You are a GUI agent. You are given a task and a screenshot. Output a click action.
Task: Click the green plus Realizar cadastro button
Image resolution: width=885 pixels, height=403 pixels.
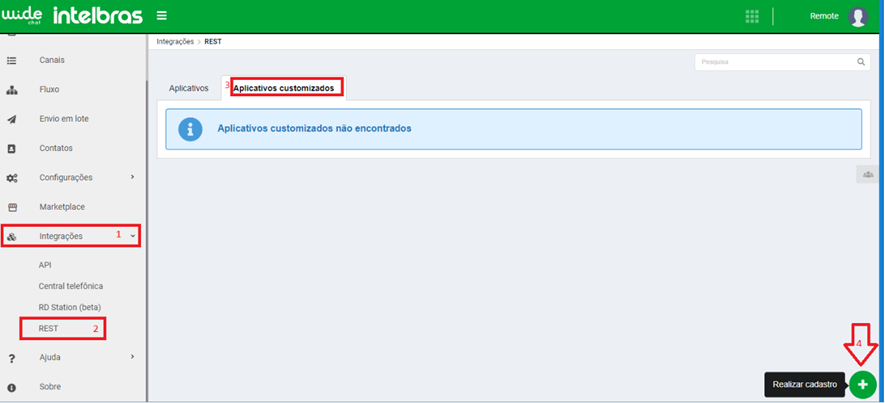[862, 384]
